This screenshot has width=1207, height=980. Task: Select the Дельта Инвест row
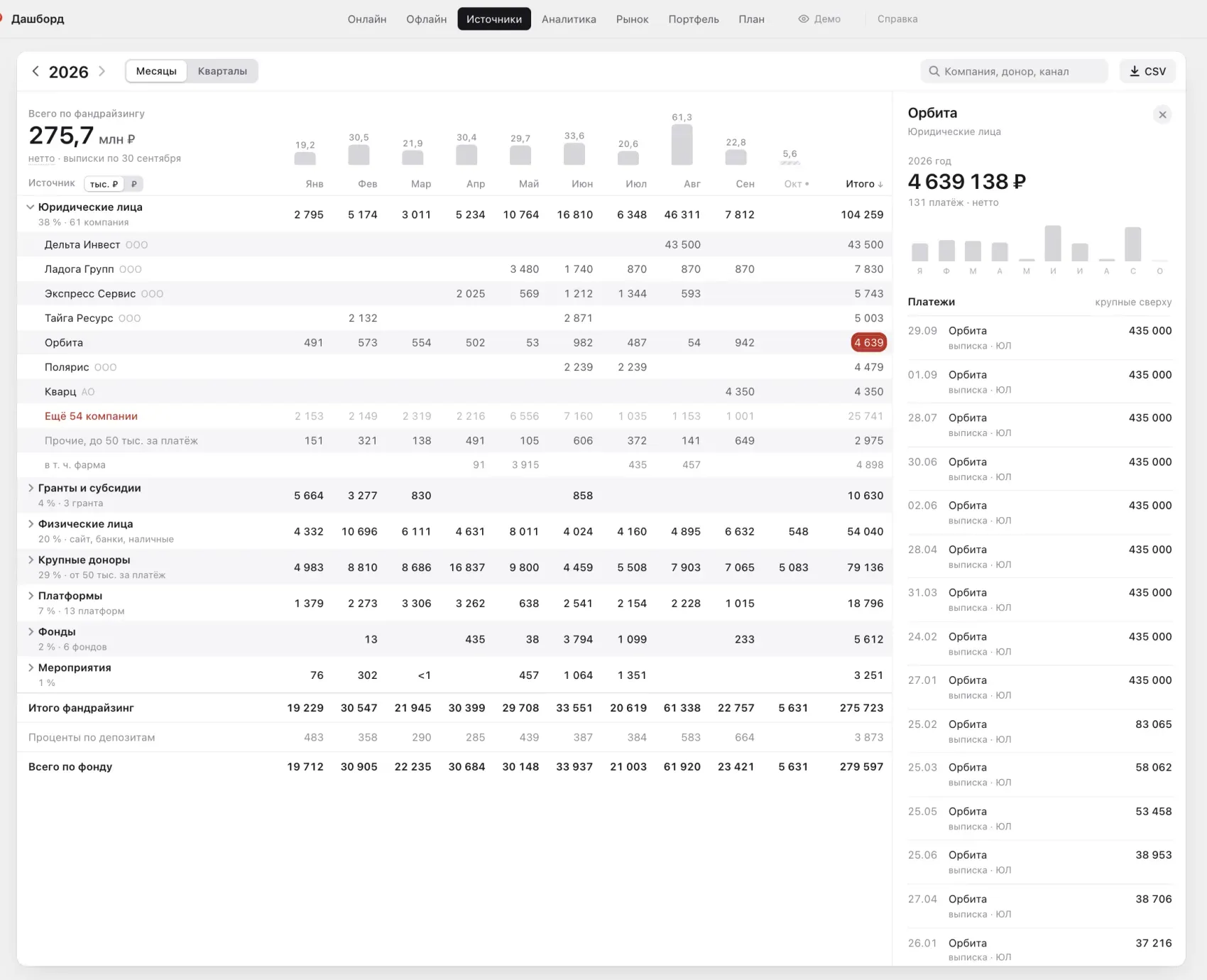[454, 244]
